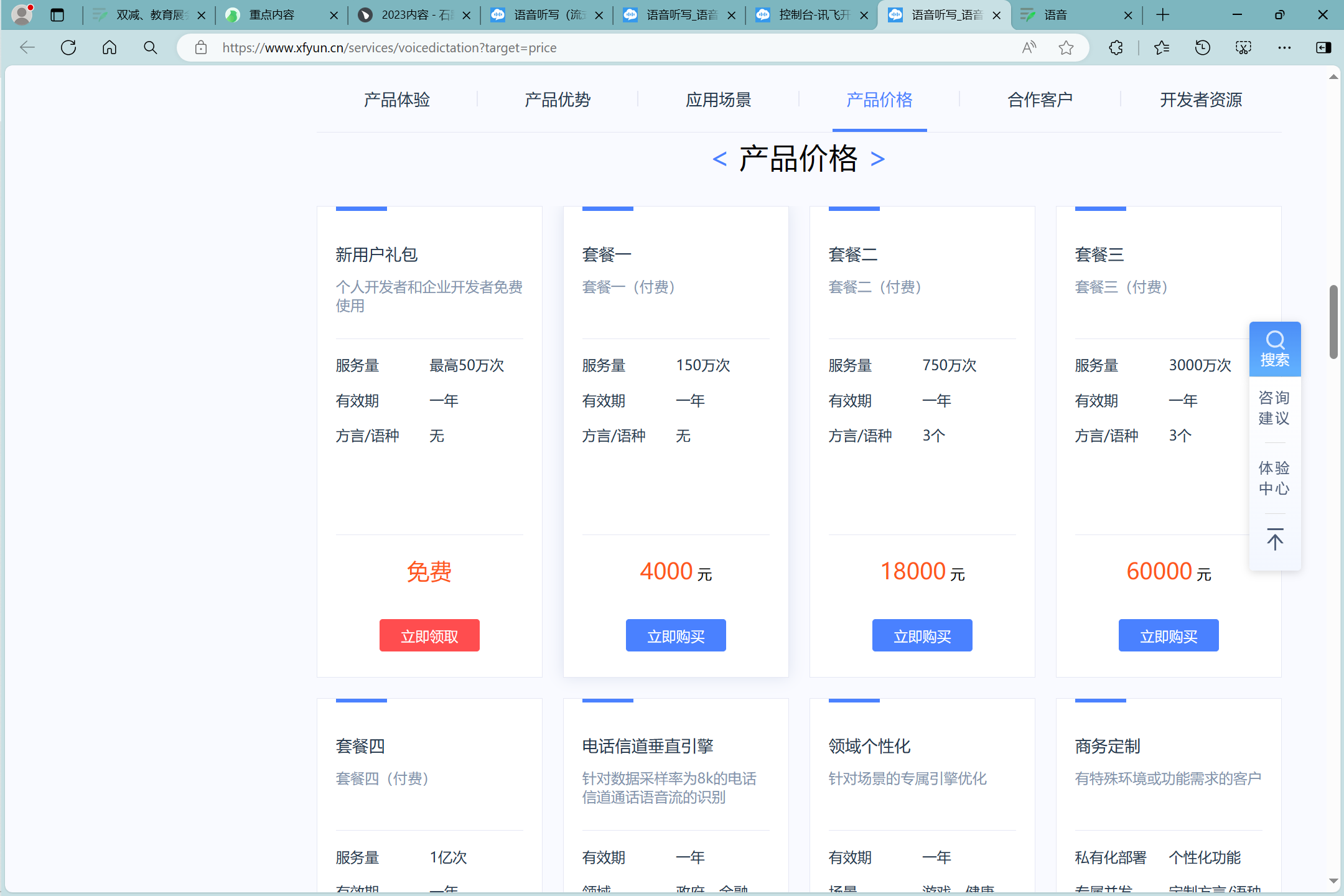
Task: Click the back-to-top arrow icon
Action: pos(1274,539)
